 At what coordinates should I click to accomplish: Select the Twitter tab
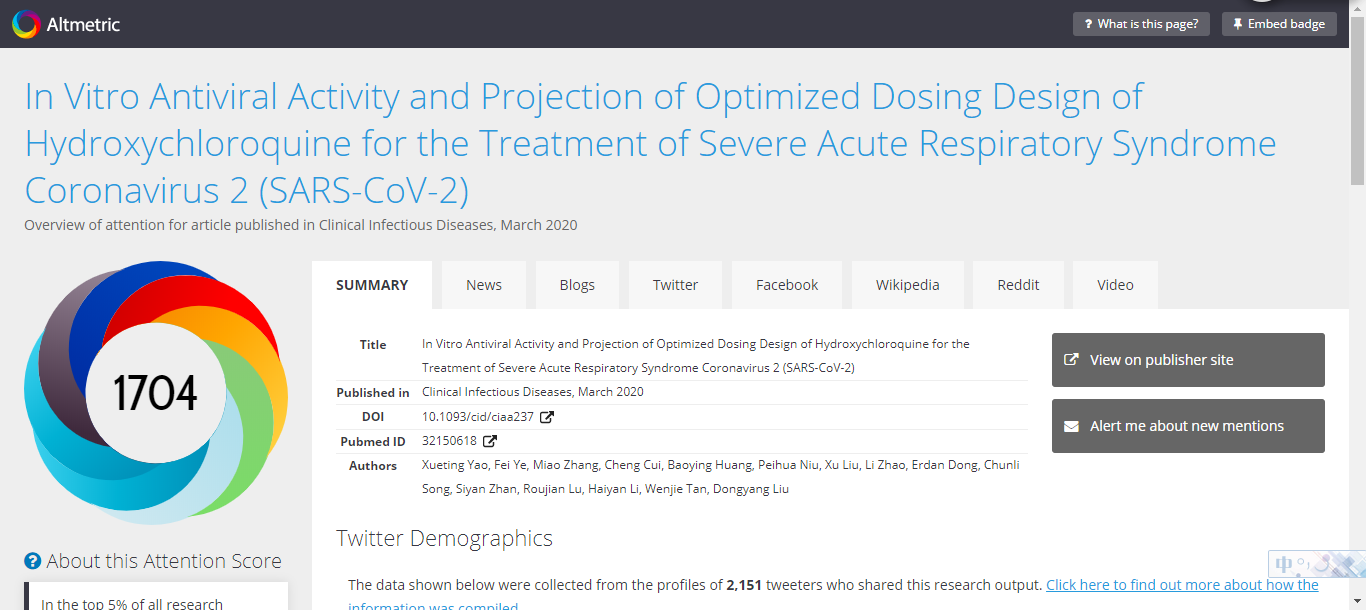[x=675, y=285]
